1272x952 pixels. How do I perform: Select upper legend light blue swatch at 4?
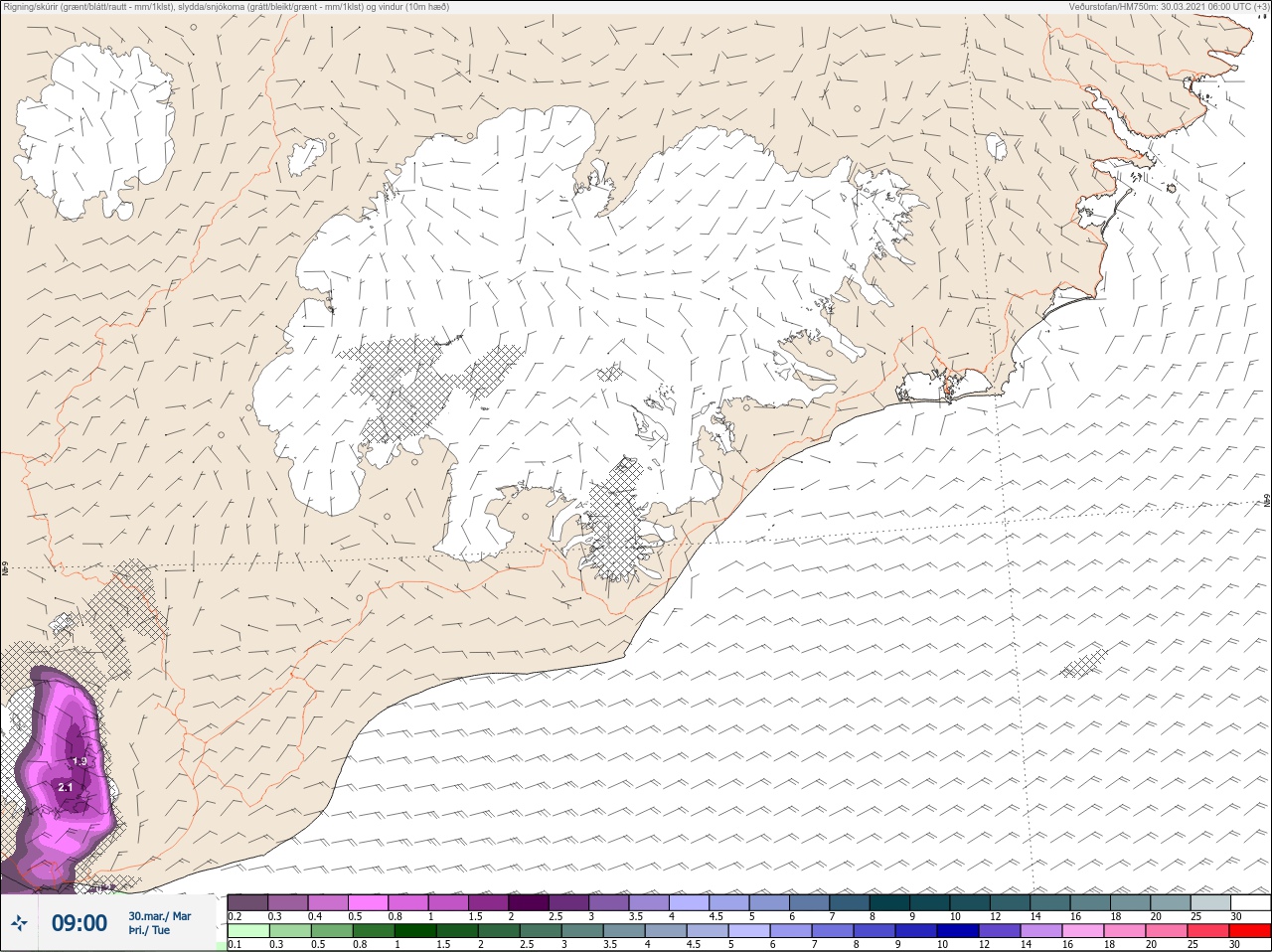[689, 902]
